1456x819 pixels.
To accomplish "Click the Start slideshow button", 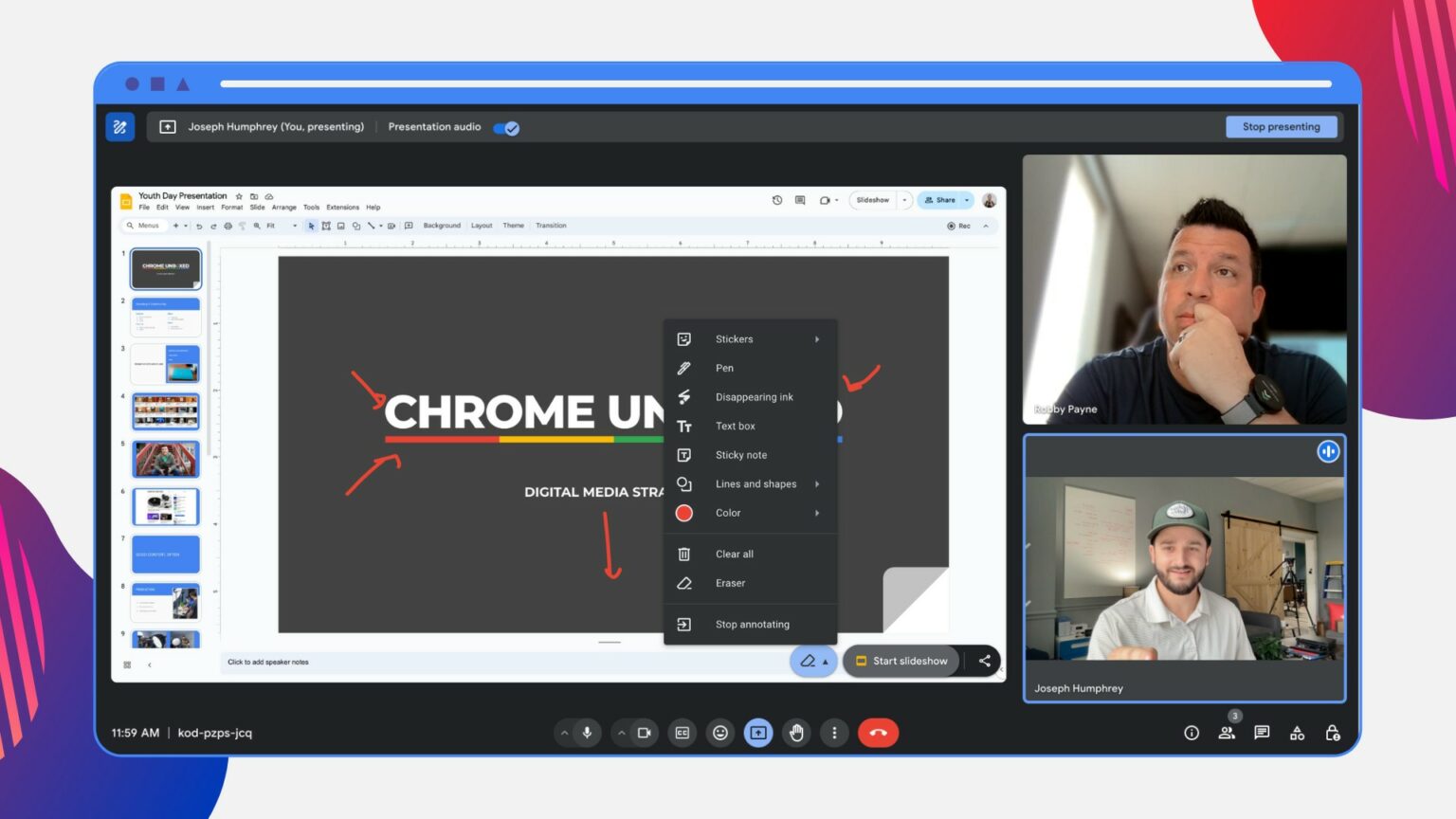I will 901,661.
